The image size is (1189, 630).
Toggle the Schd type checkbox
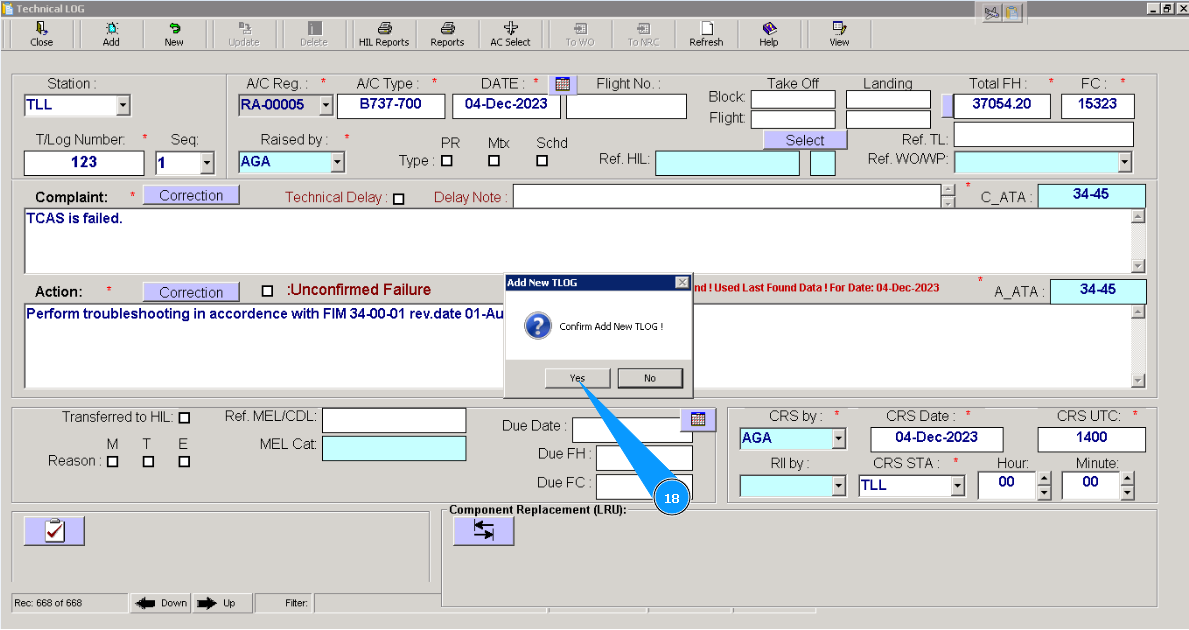(542, 161)
